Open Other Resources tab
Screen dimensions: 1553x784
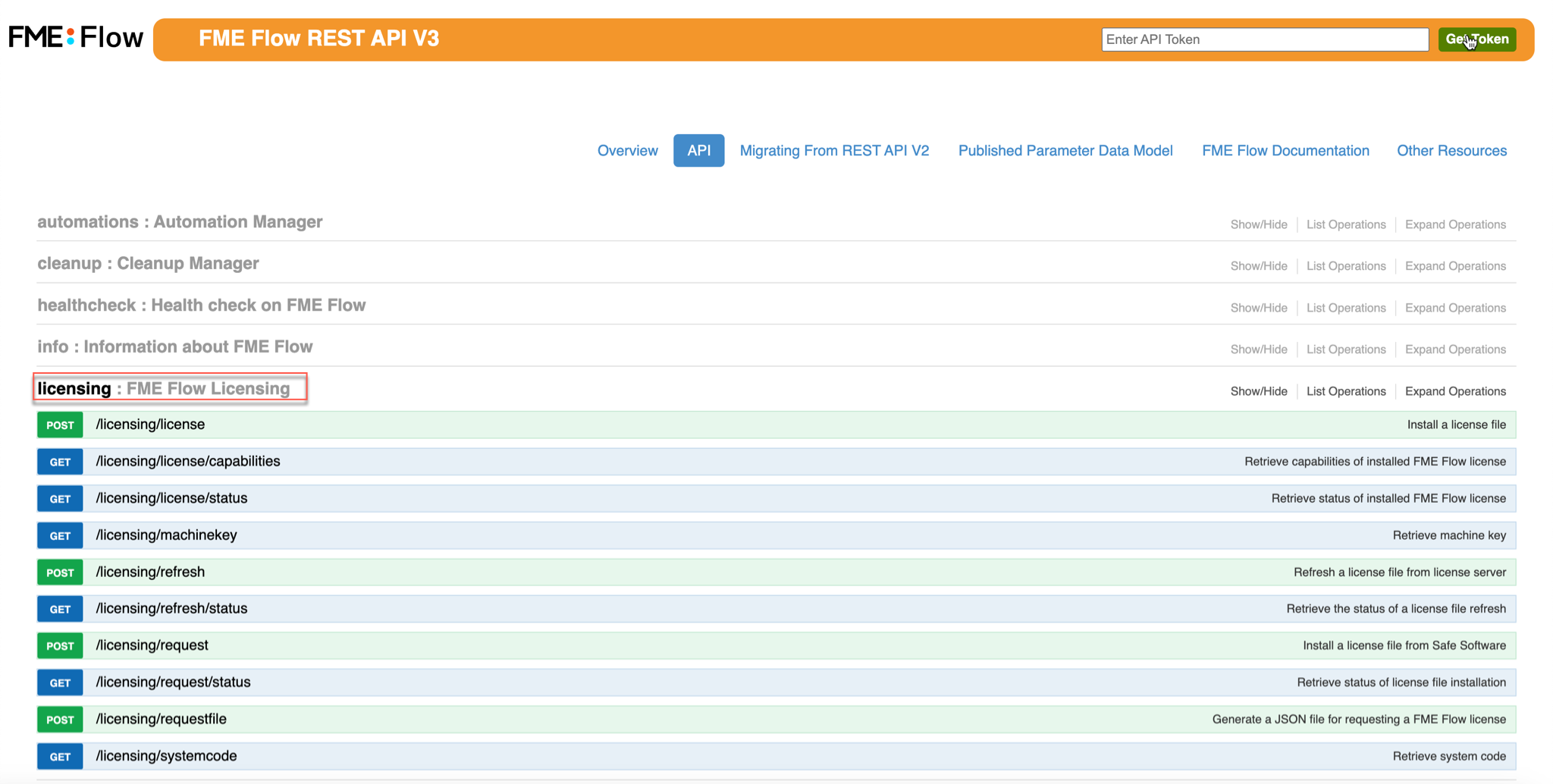[1451, 150]
